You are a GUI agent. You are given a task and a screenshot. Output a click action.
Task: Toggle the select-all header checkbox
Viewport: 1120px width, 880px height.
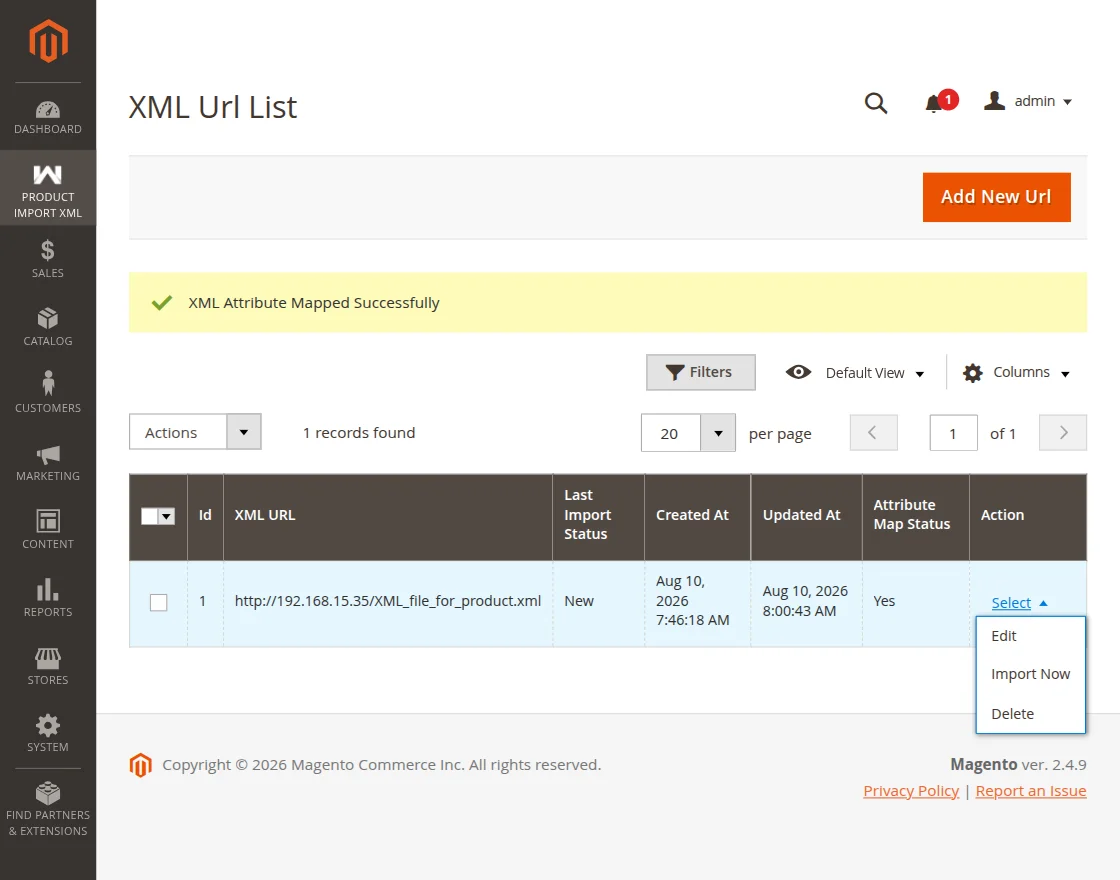click(x=149, y=516)
